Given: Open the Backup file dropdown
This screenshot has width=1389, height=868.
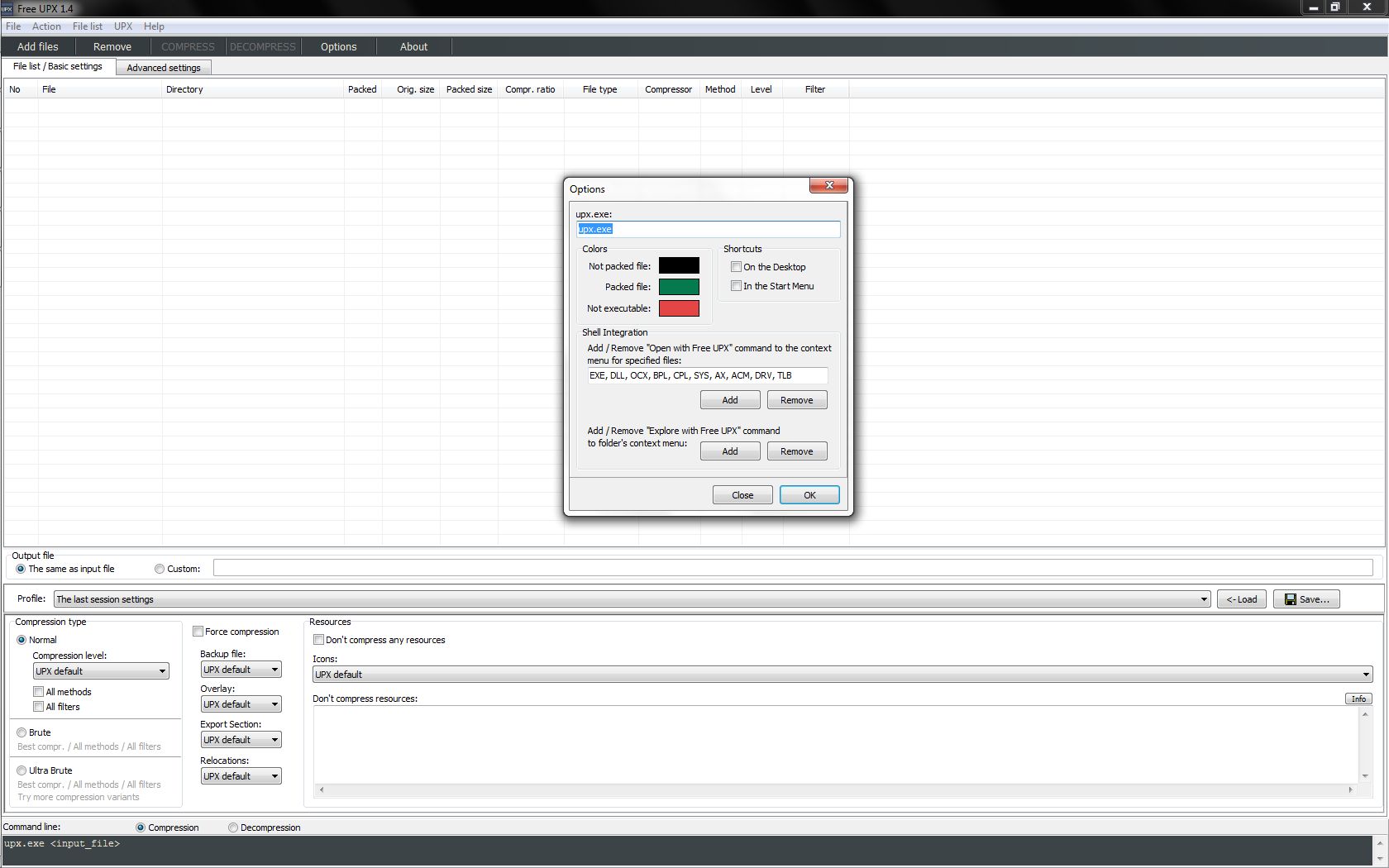Looking at the screenshot, I should pos(241,670).
